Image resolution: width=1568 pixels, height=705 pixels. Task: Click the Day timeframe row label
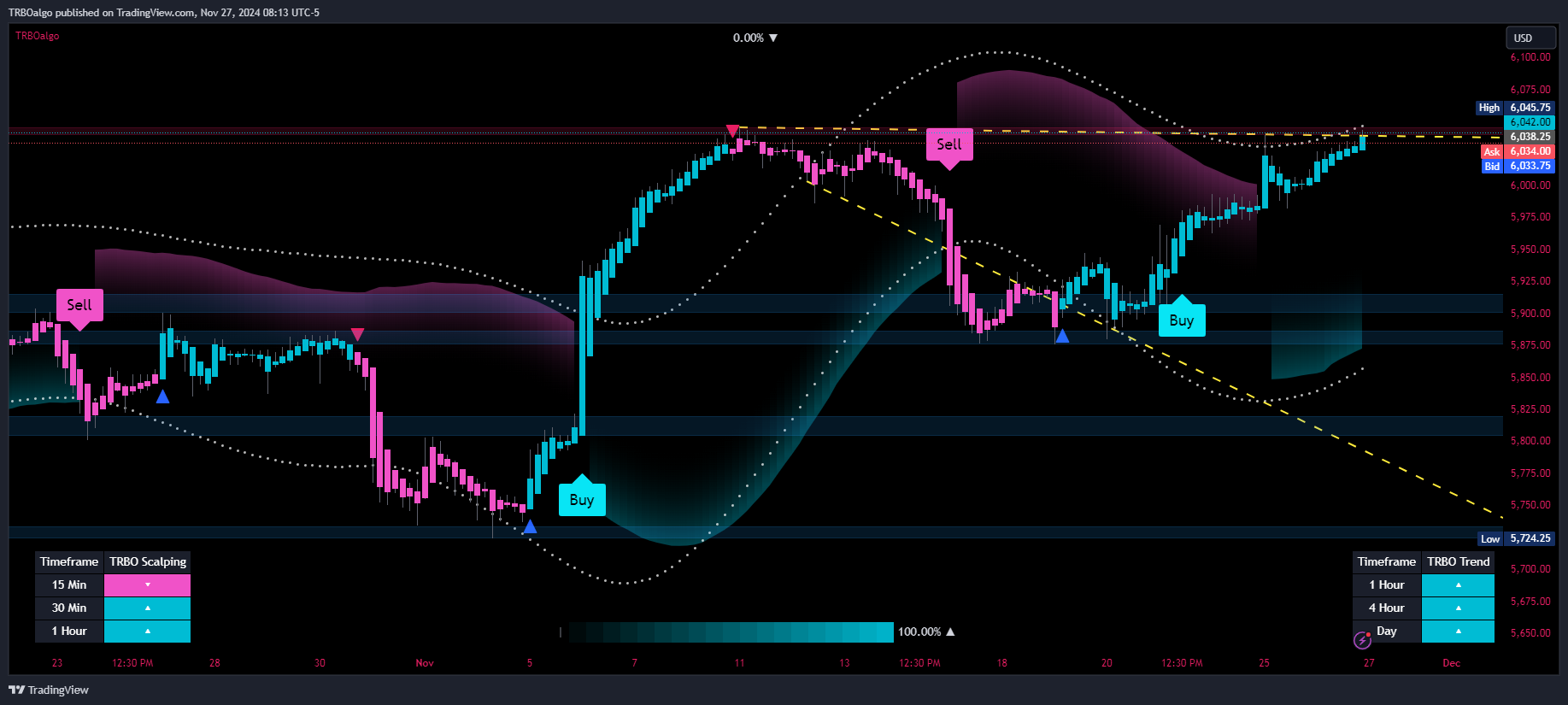1387,632
